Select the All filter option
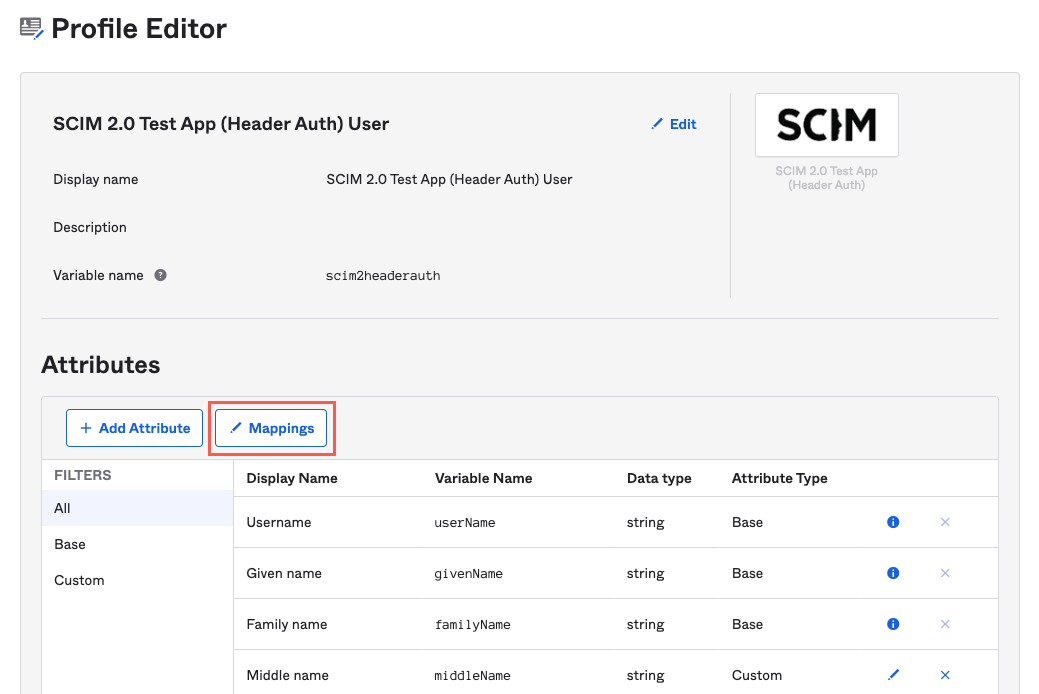 point(62,508)
